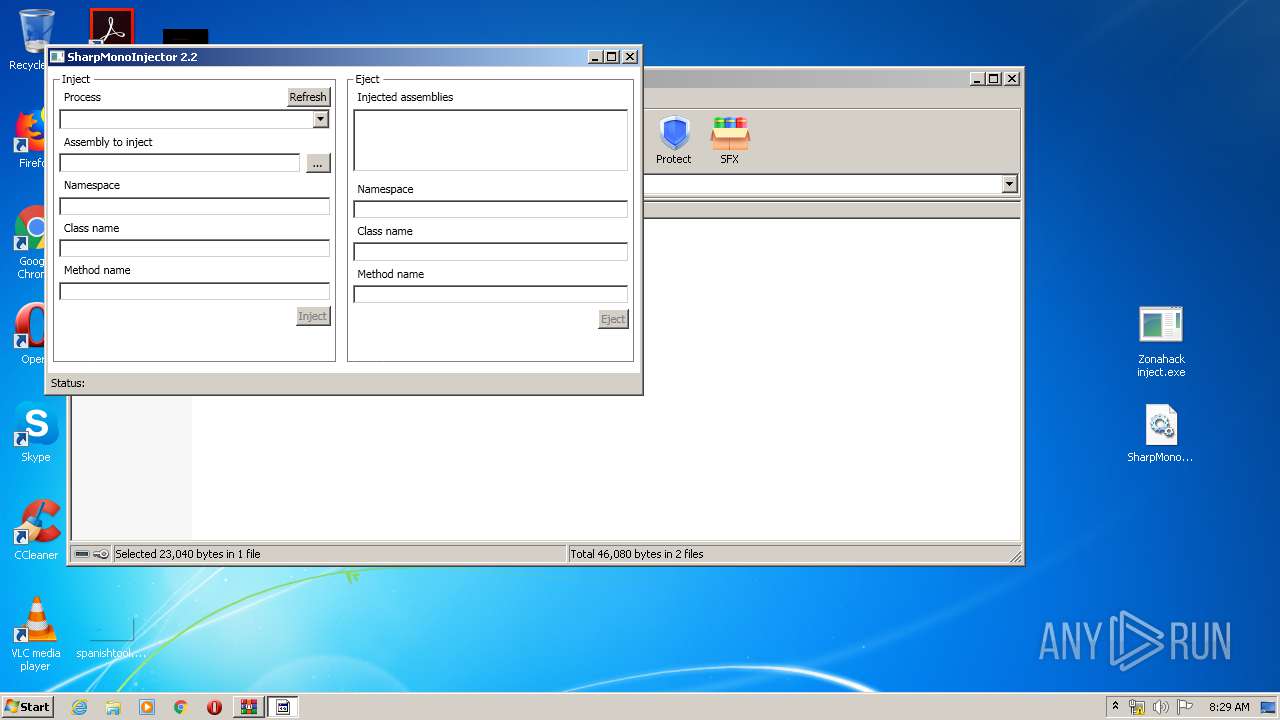Image resolution: width=1280 pixels, height=720 pixels.
Task: Click the 8:29 AM clock
Action: coord(1229,707)
